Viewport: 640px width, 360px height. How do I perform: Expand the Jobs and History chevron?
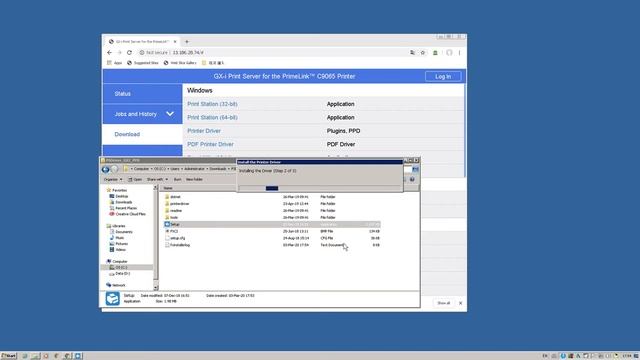tap(170, 114)
